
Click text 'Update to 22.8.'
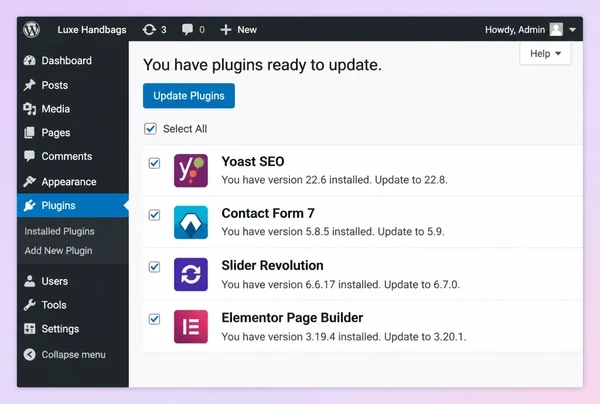[x=411, y=180]
